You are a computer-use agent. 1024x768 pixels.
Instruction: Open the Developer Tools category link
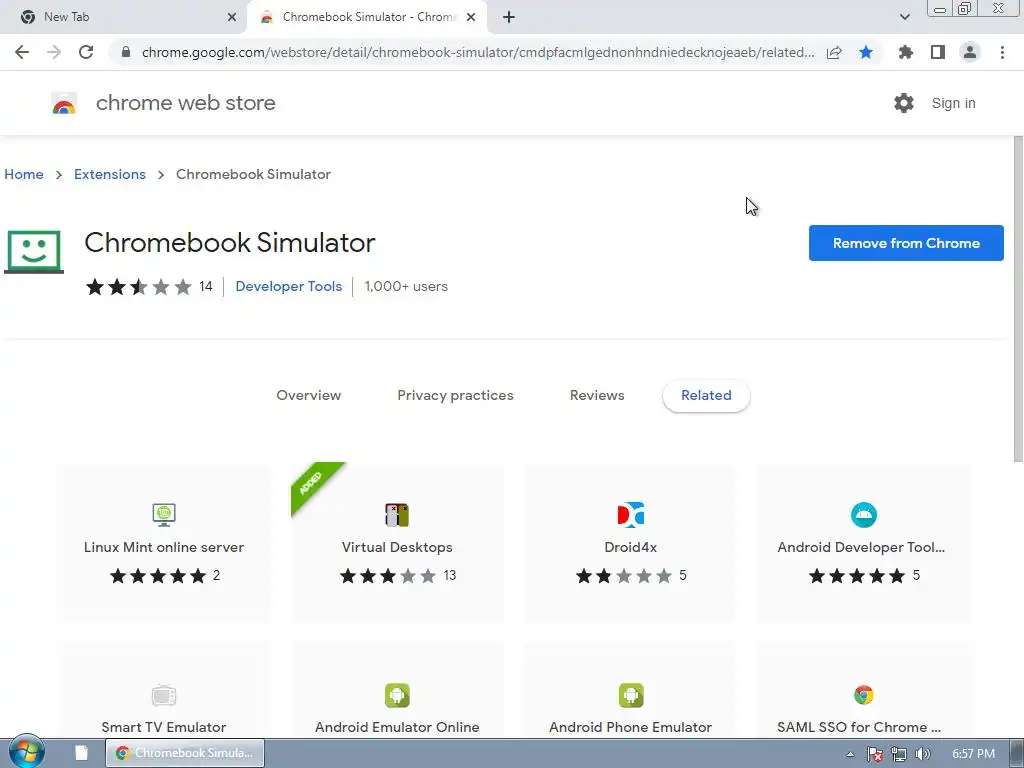point(289,286)
